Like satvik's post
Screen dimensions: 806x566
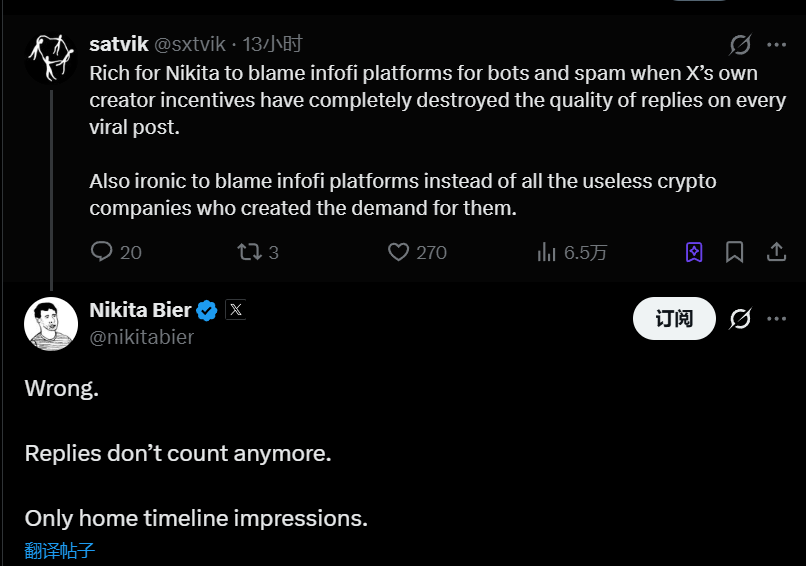click(x=399, y=252)
